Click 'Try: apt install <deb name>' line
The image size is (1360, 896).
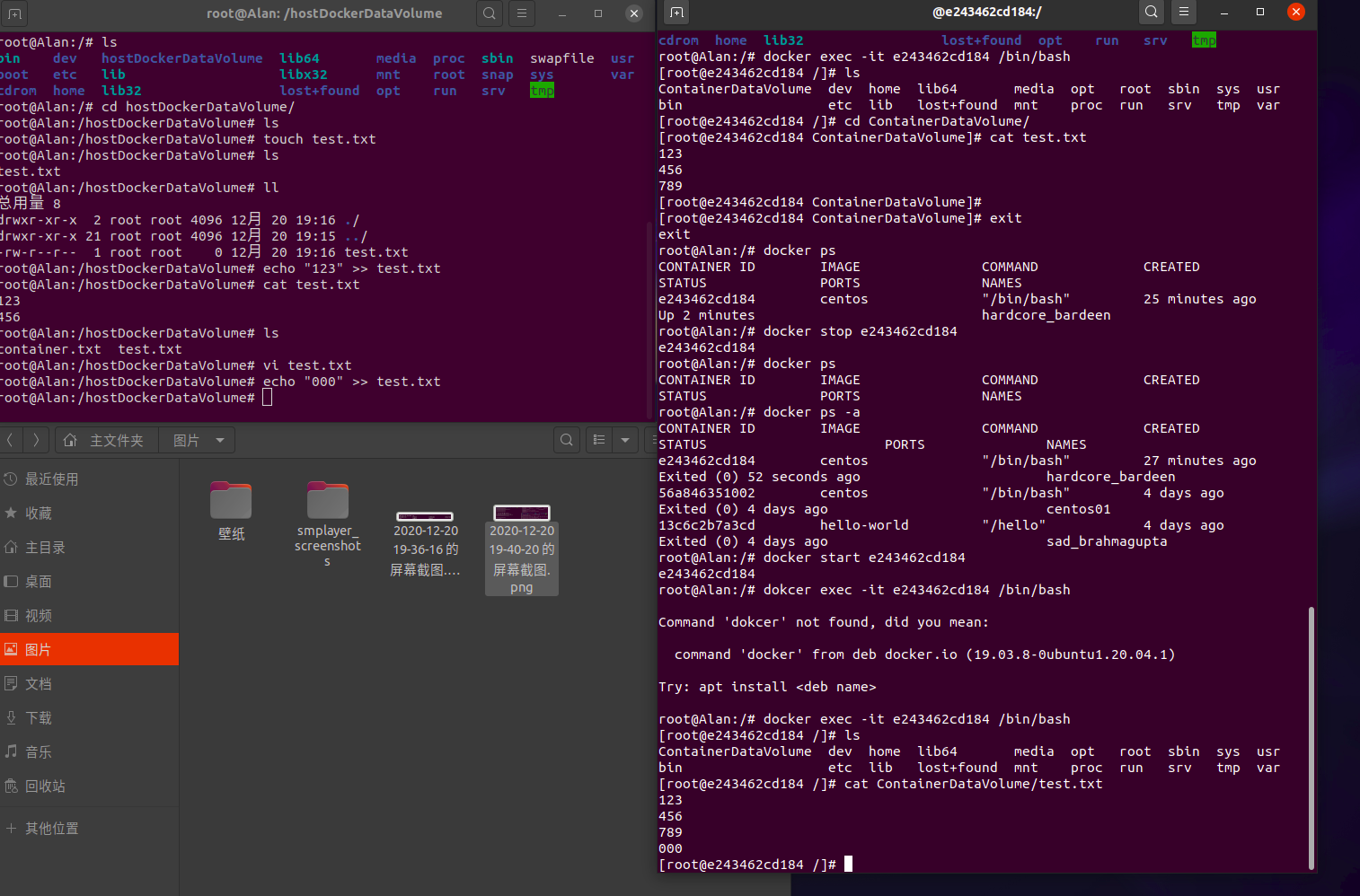click(x=767, y=687)
